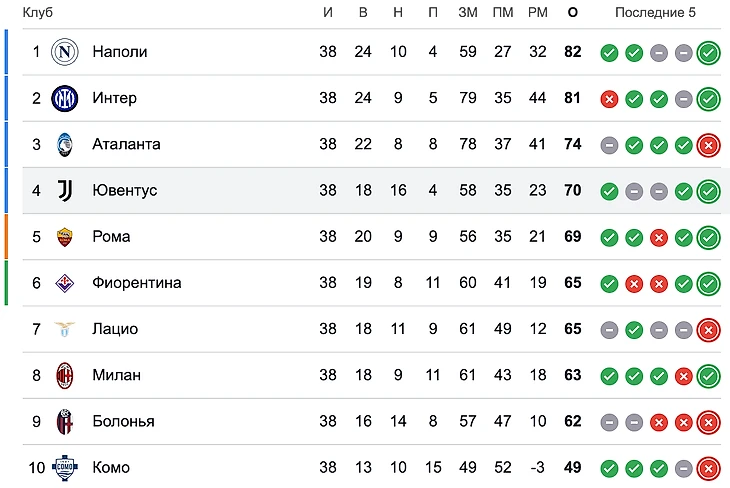Viewport: 730px width, 488px height.
Task: Open the Фиорентина team link
Action: point(137,283)
